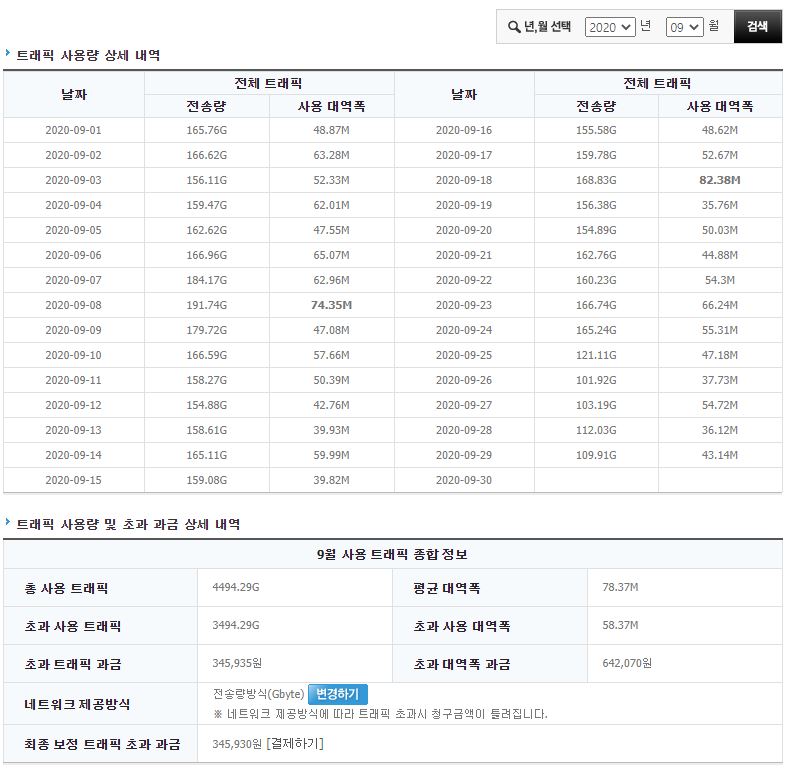Select transfer value 165.24G
795x772 pixels.
point(596,330)
